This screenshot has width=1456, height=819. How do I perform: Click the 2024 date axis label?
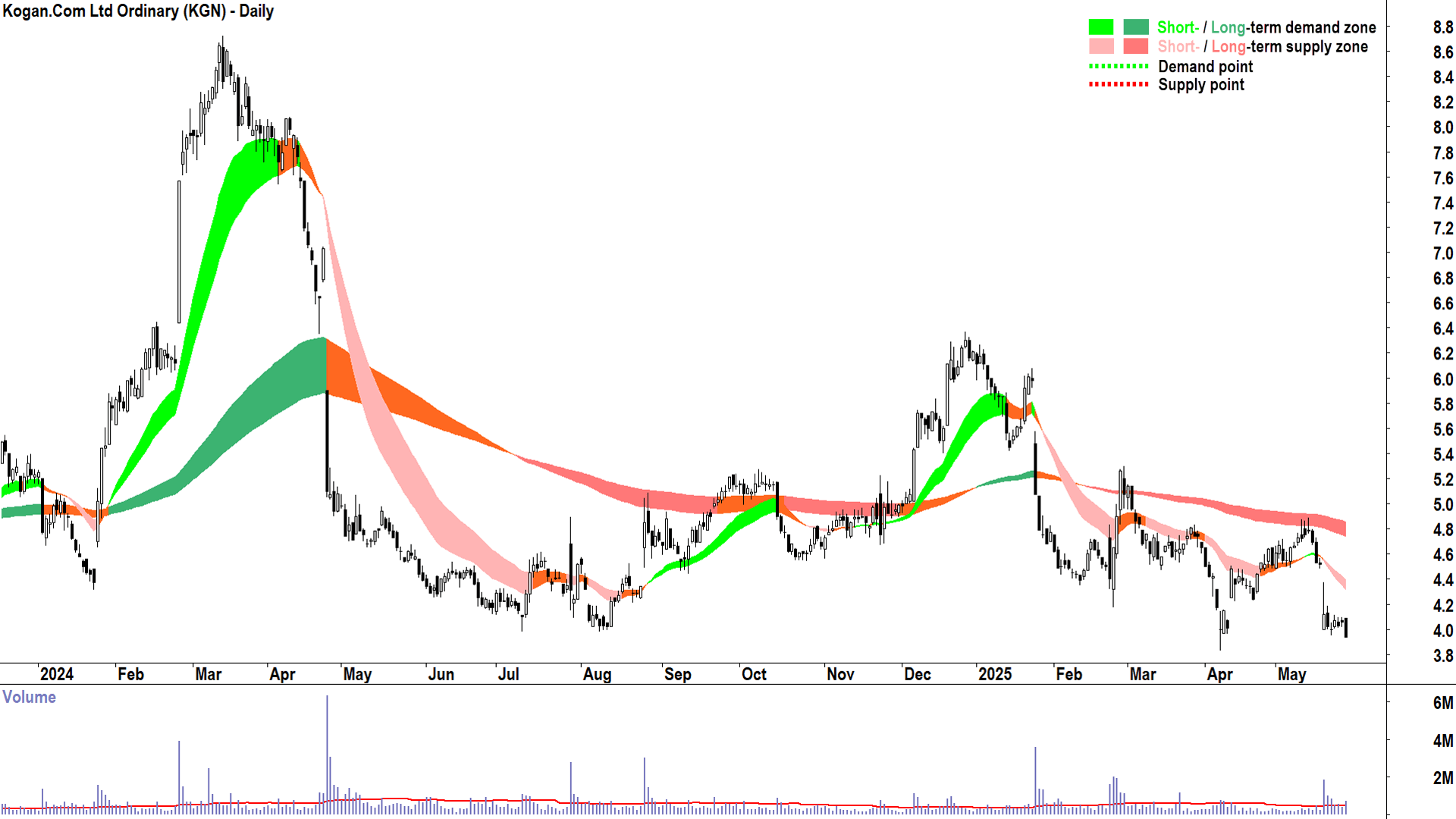click(x=56, y=674)
